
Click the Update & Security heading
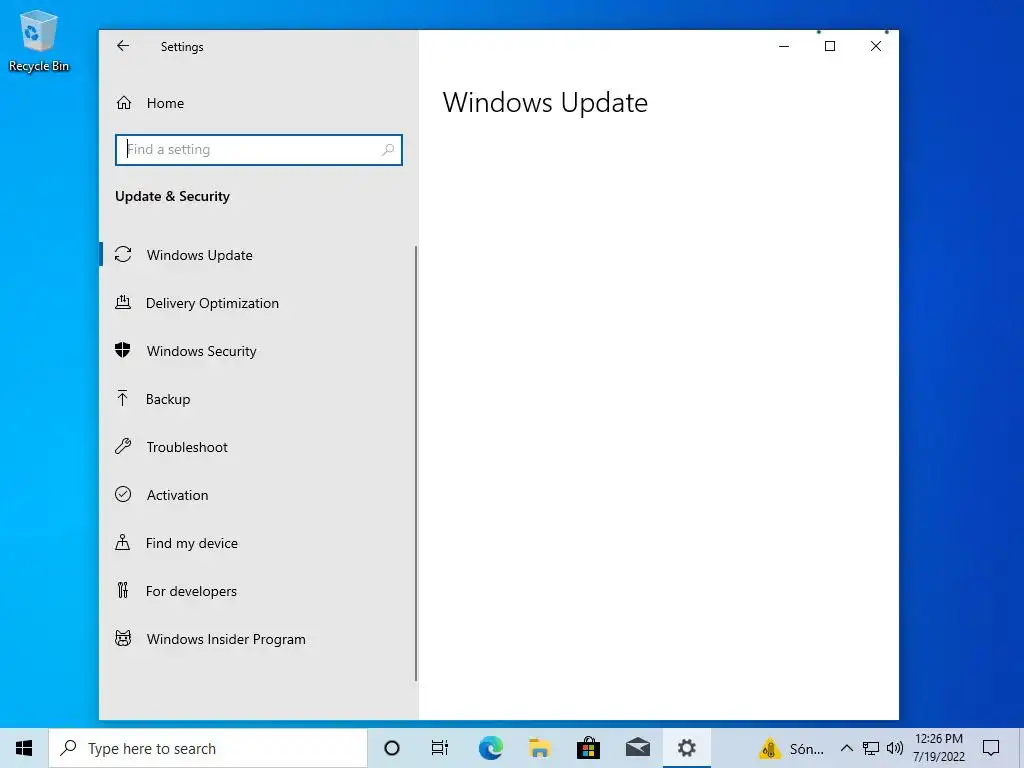click(172, 196)
